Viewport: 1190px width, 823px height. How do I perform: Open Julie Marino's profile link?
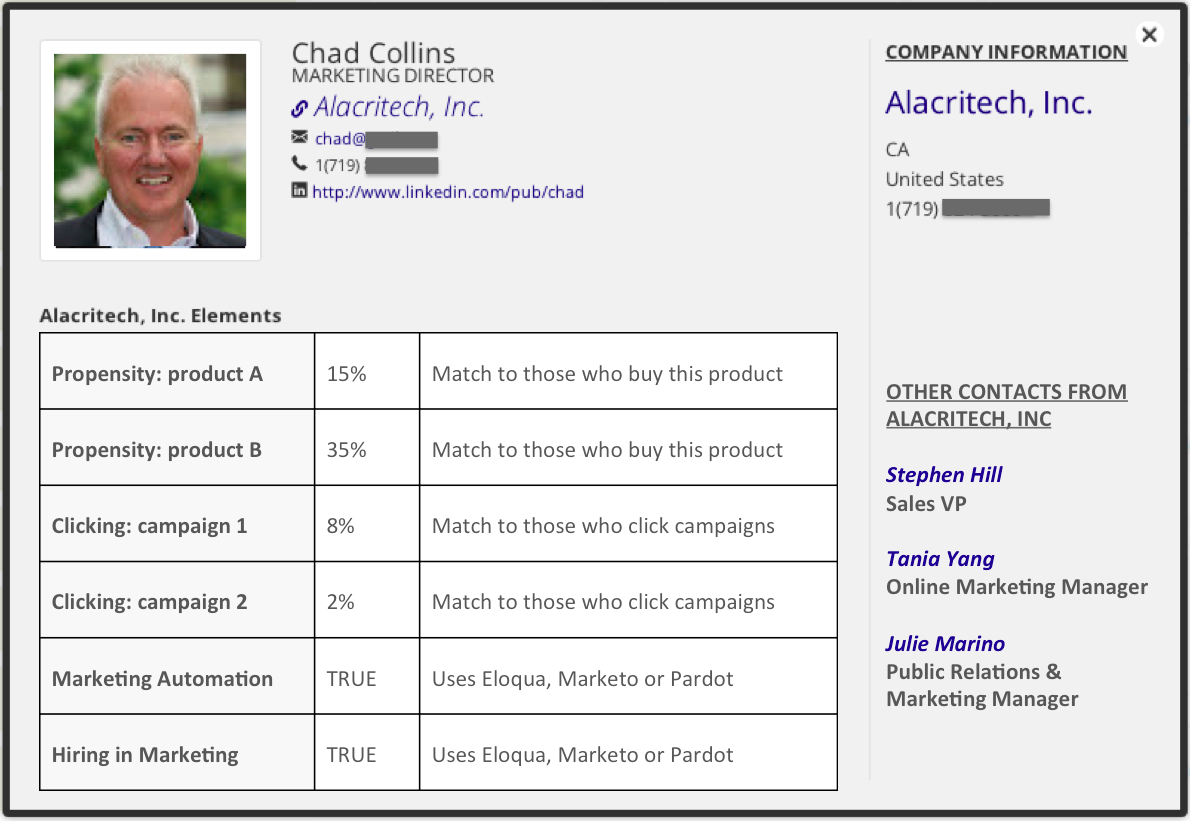[x=945, y=643]
